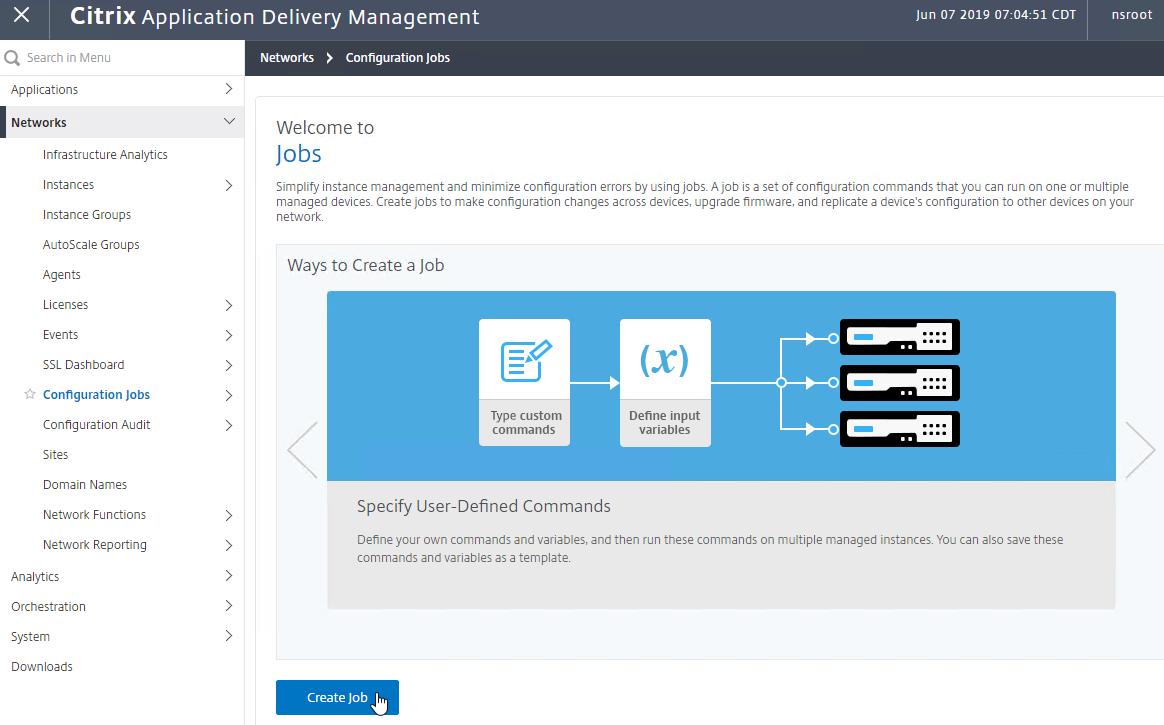This screenshot has width=1164, height=725.
Task: Collapse the Networks section chevron
Action: [229, 122]
